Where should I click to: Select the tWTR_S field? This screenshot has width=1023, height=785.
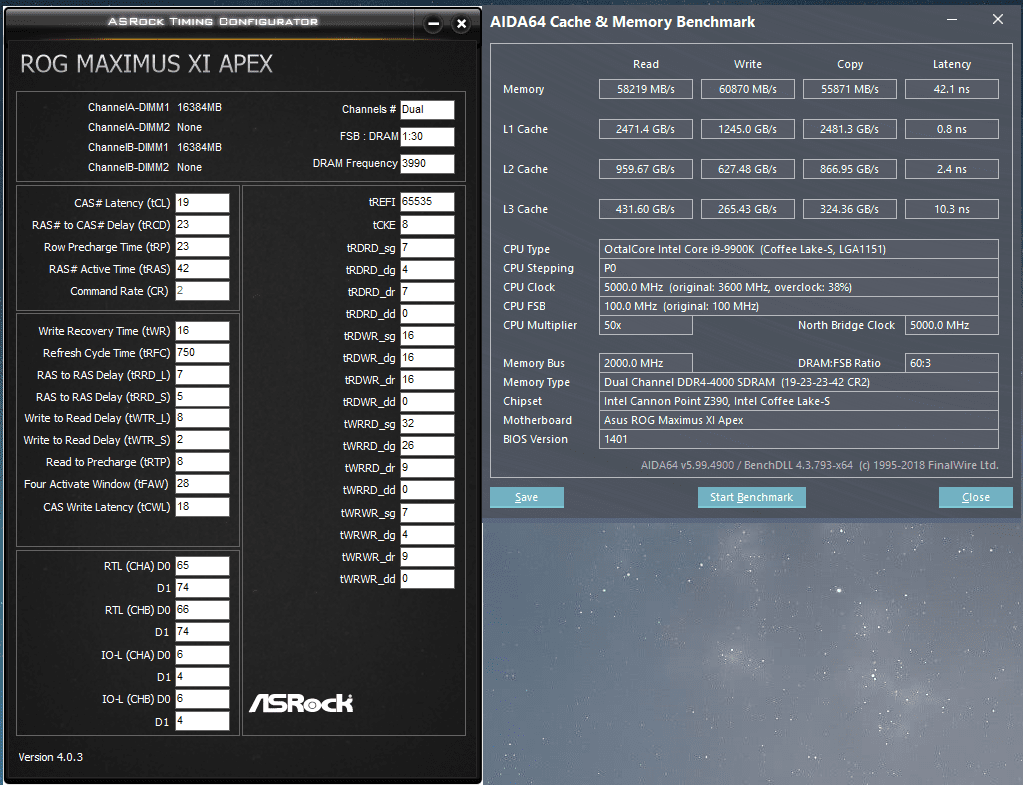coord(202,440)
